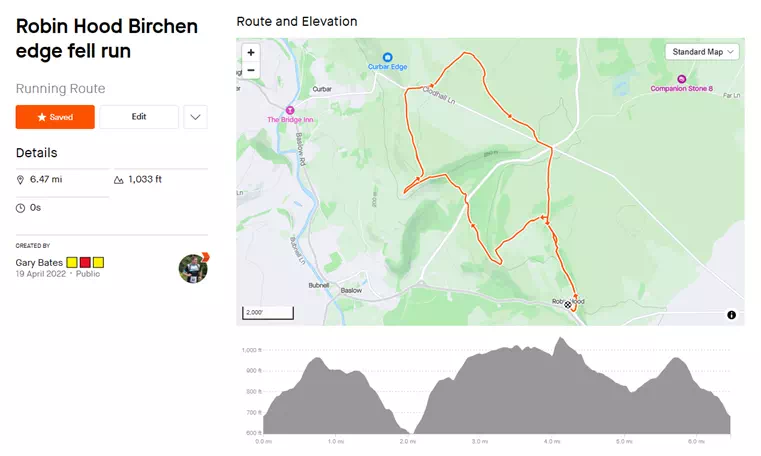Open the map attribution info icon
761x456 pixels.
731,315
